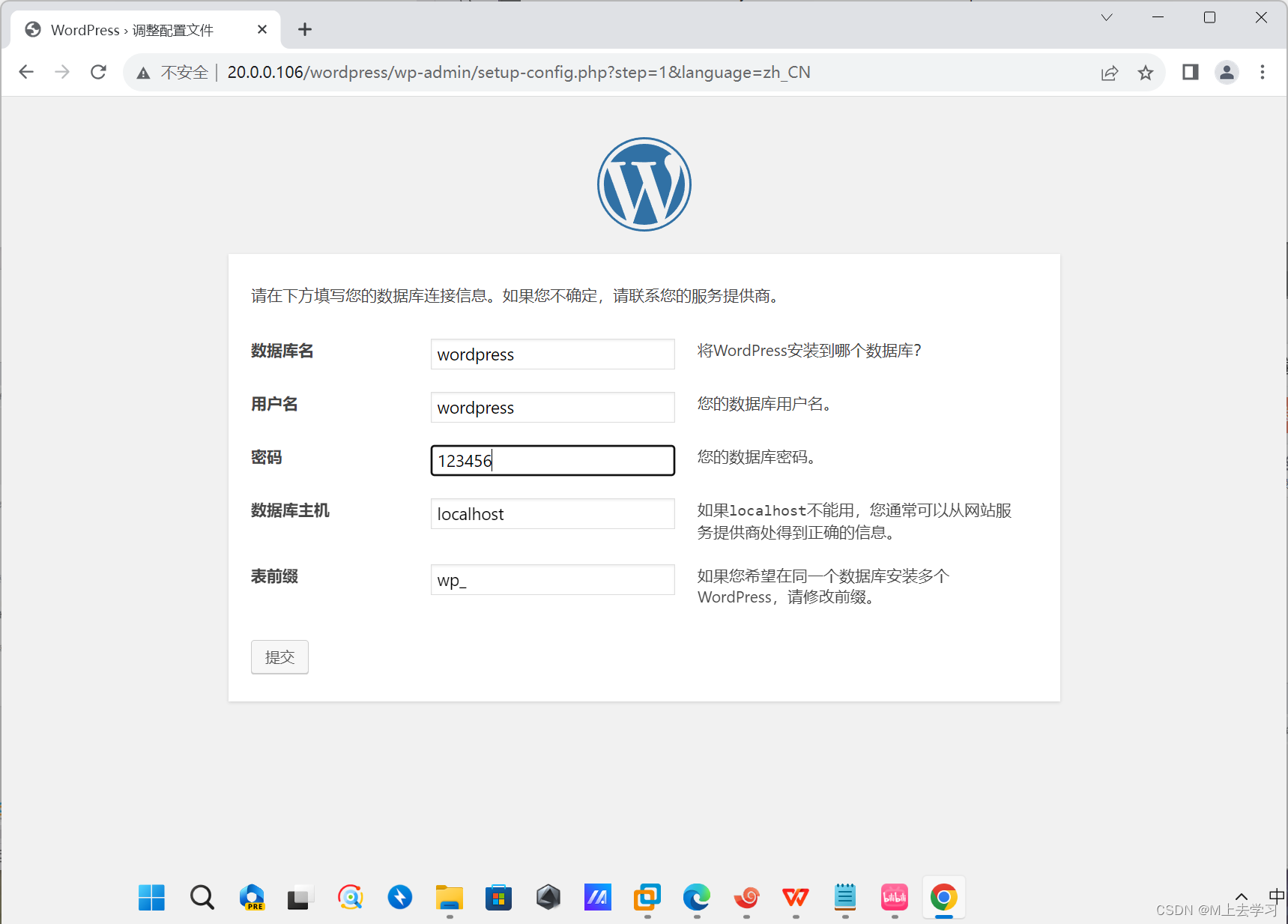Open the dark hexagon app in taskbar

(548, 897)
